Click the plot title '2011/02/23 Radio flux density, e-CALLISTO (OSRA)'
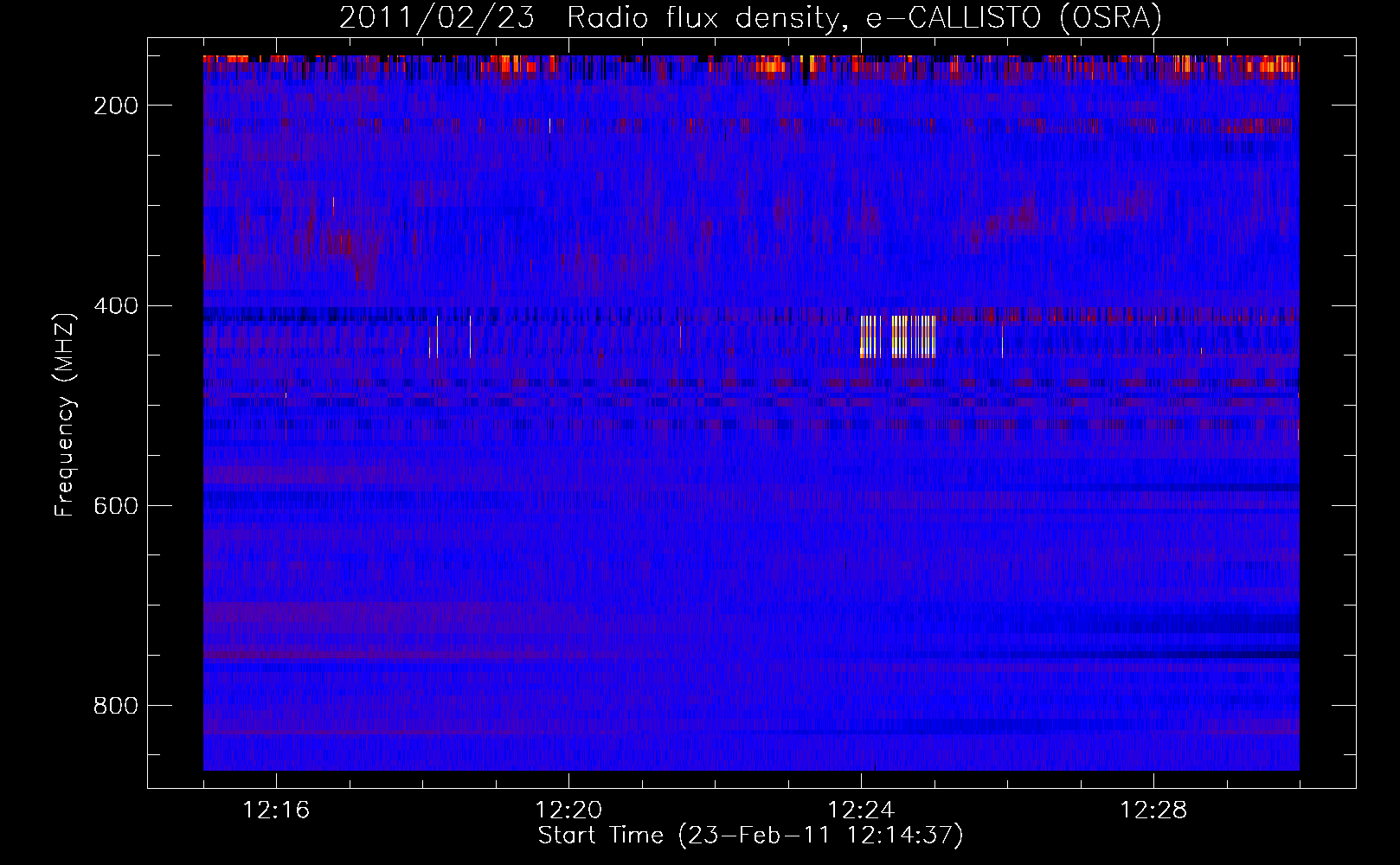The height and width of the screenshot is (865, 1400). [750, 17]
